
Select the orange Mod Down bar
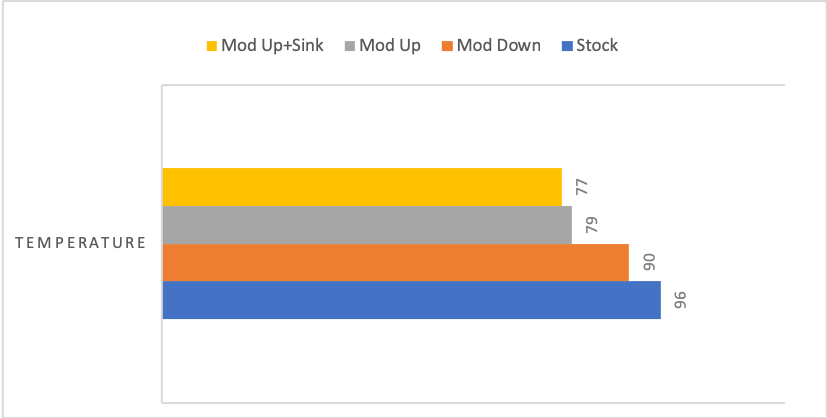395,262
